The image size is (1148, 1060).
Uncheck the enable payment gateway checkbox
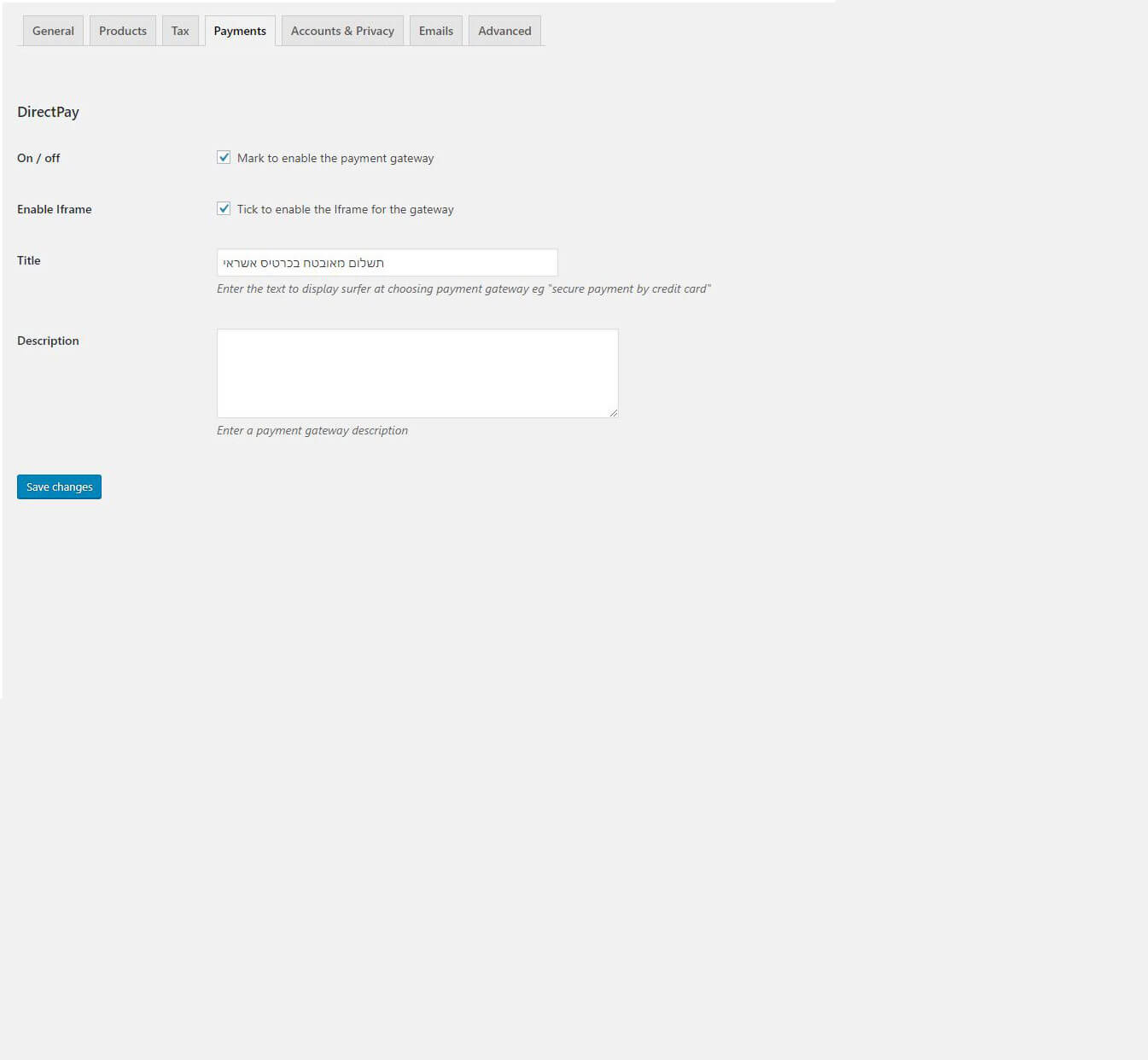tap(224, 157)
